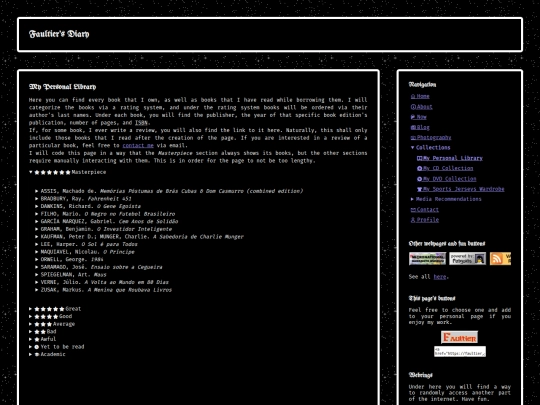Collapse the Collections navigation group
This screenshot has width=540, height=405.
[413, 147]
